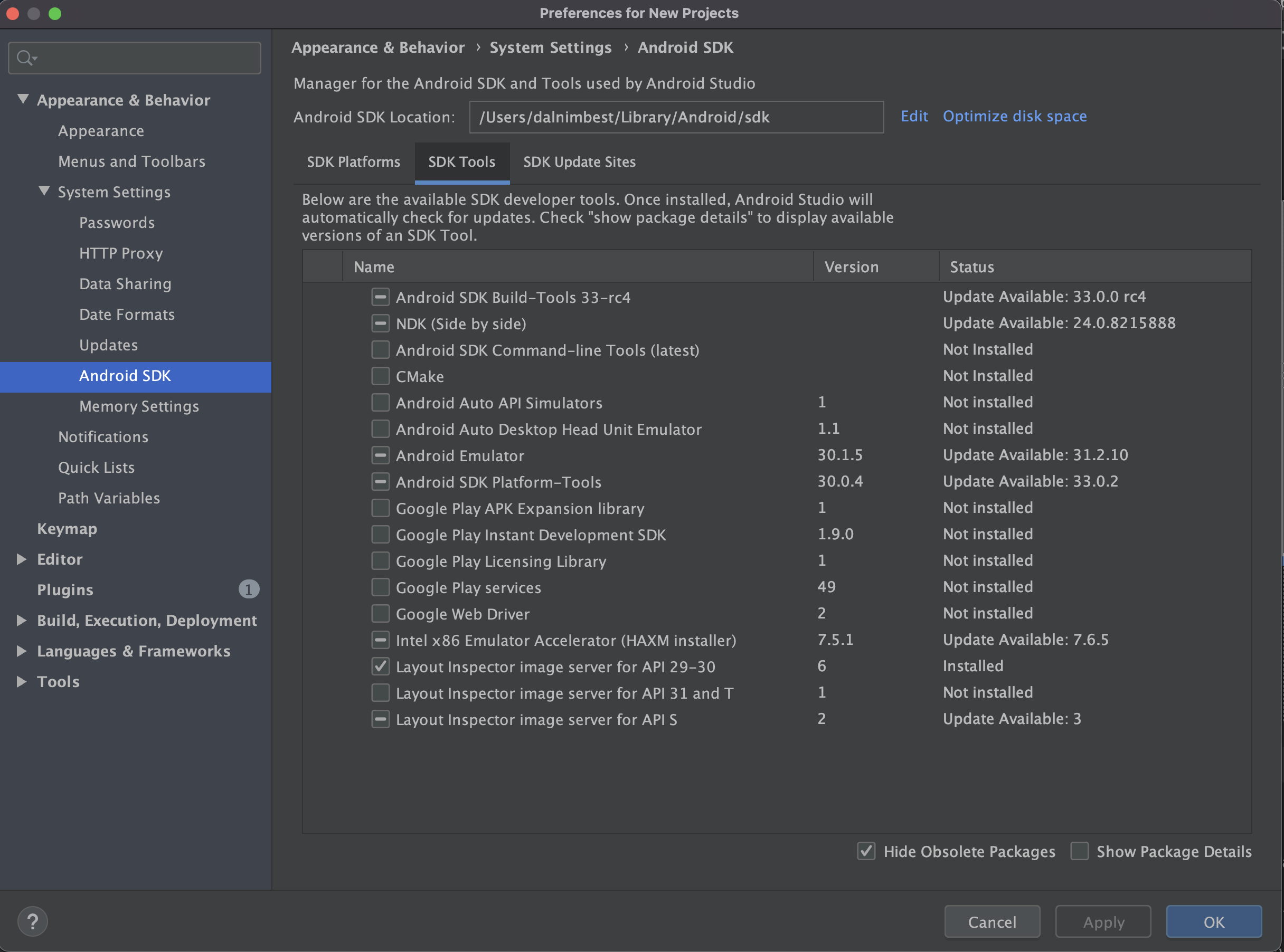Expand the Editor section arrow
Image resolution: width=1284 pixels, height=952 pixels.
(22, 559)
